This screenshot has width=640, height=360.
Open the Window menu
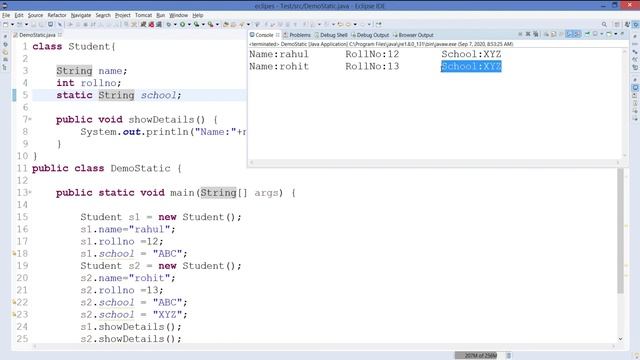(x=178, y=15)
